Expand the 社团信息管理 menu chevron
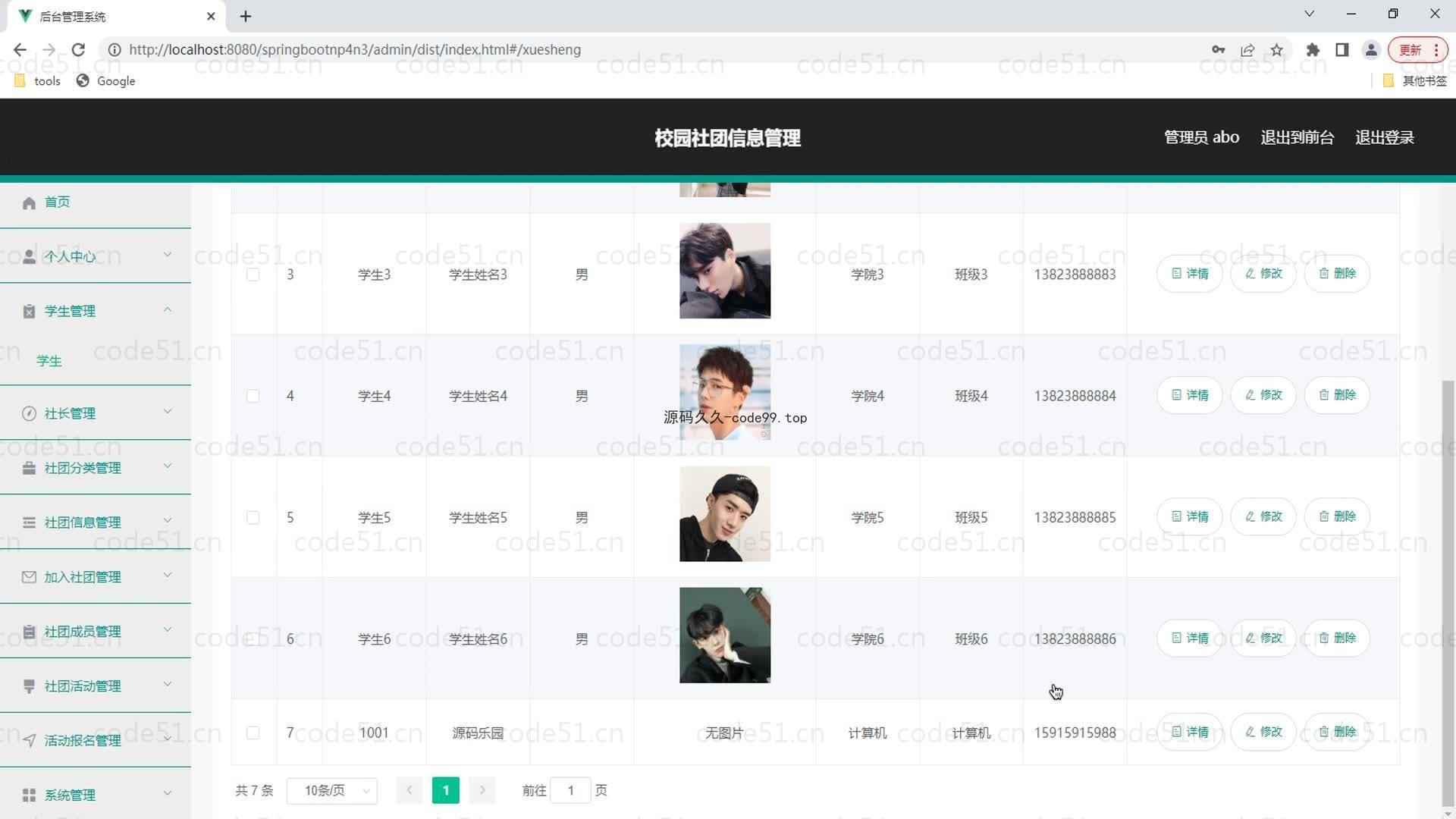This screenshot has height=819, width=1456. 168,522
